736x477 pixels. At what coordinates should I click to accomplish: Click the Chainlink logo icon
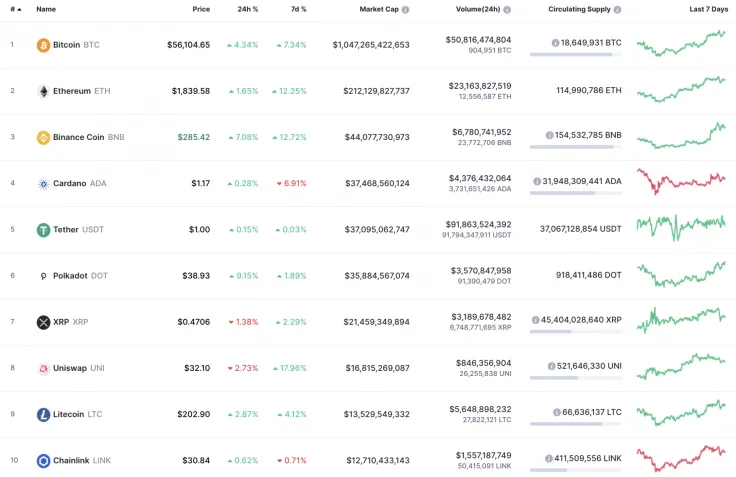pyautogui.click(x=43, y=460)
